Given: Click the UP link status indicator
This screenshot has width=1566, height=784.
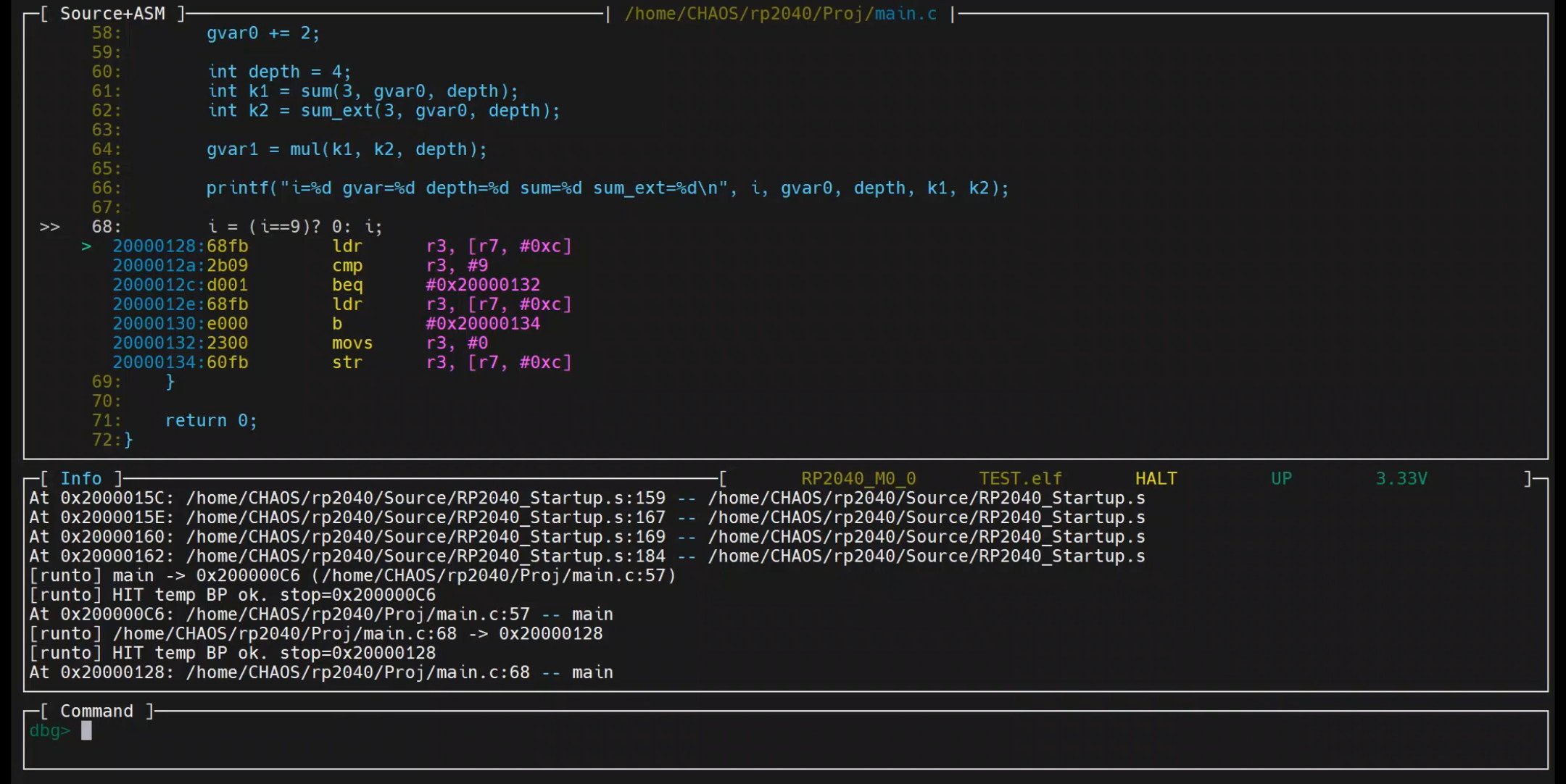Looking at the screenshot, I should click(x=1280, y=478).
